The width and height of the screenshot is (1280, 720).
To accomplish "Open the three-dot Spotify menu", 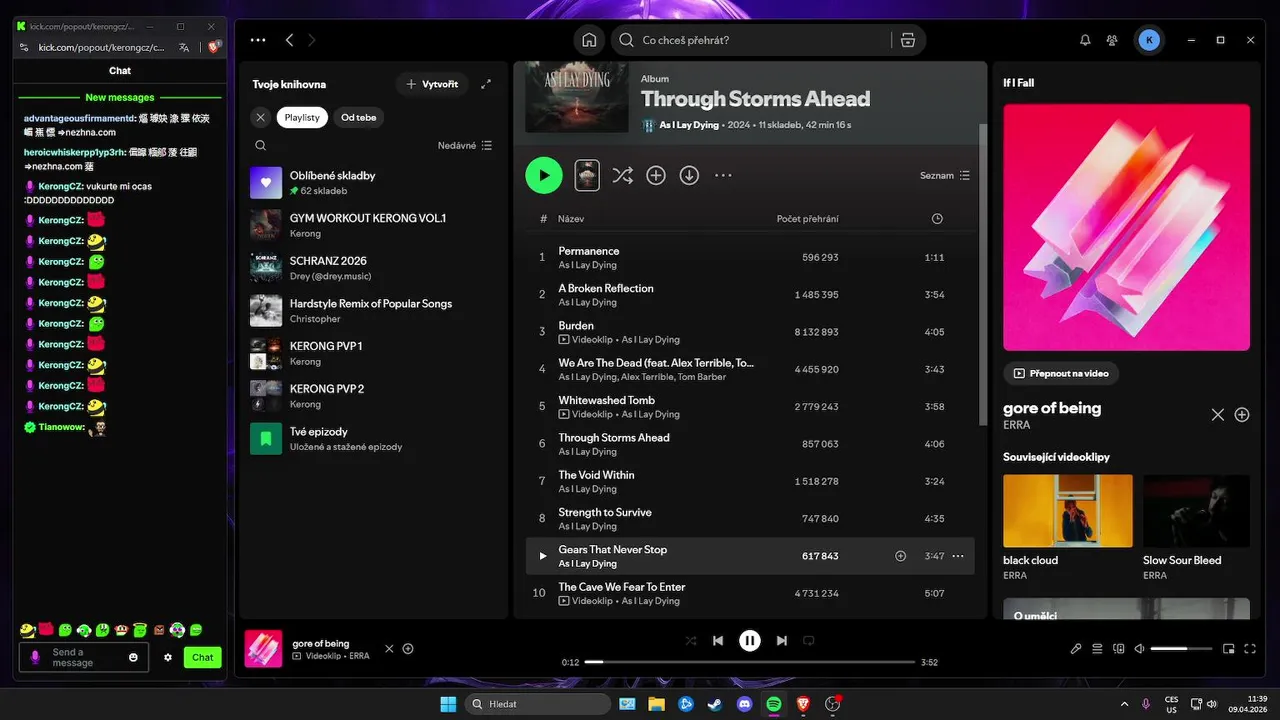I will click(258, 40).
